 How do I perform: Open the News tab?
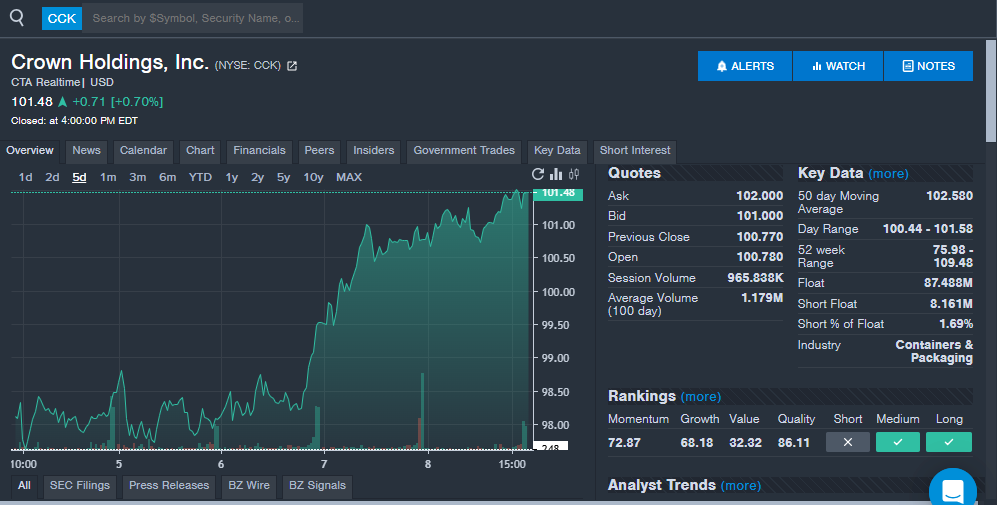click(86, 151)
